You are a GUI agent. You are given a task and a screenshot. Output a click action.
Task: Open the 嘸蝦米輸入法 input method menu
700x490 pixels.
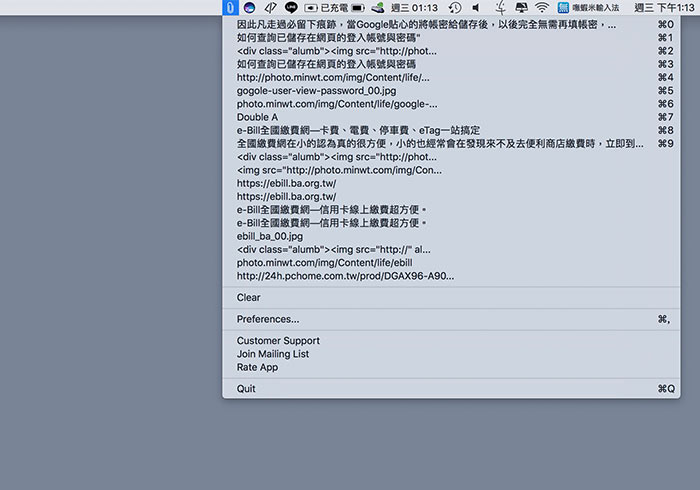(x=588, y=8)
